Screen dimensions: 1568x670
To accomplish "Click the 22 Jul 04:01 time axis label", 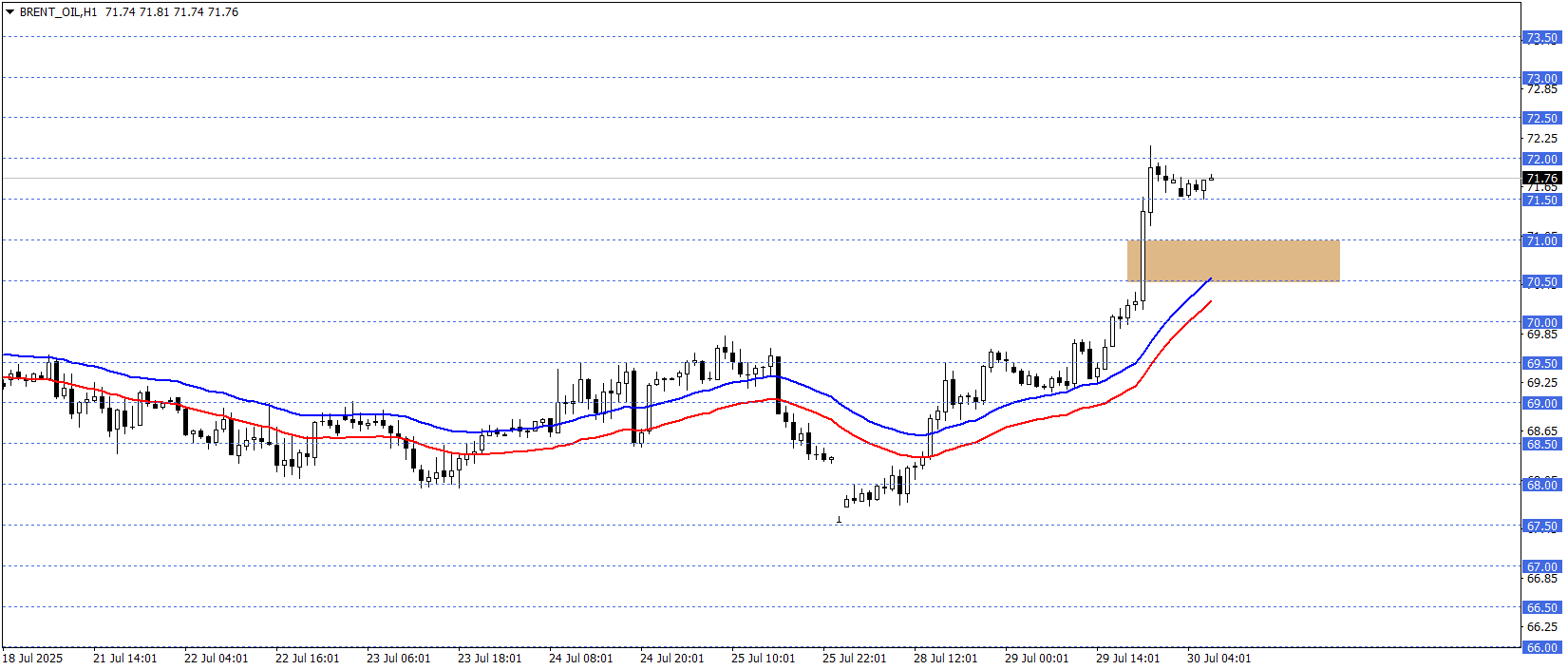I will click(x=217, y=658).
